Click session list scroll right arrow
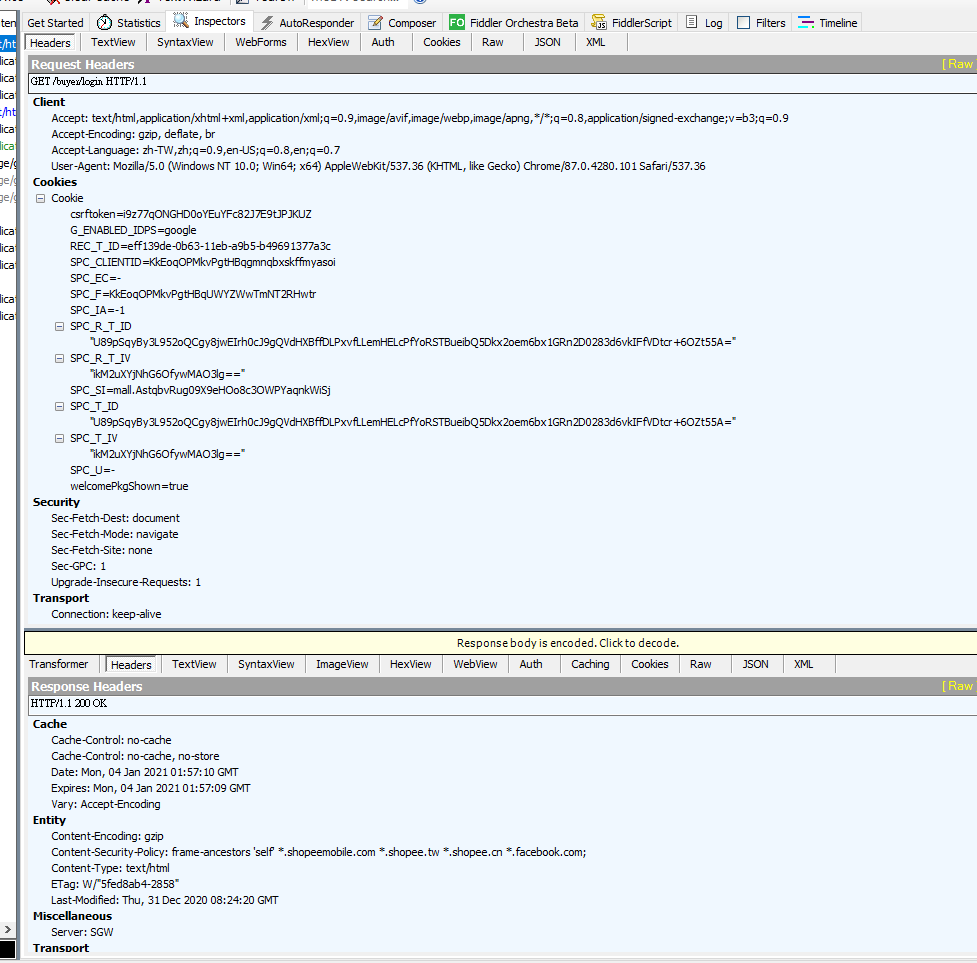 [7, 929]
